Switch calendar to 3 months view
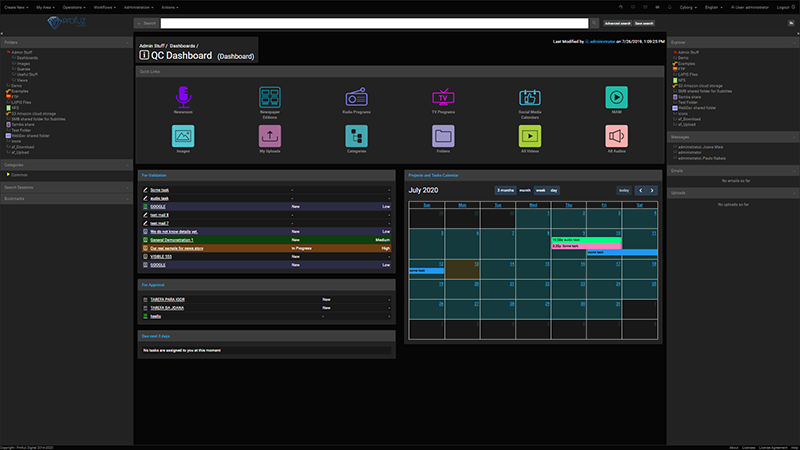 [x=505, y=190]
